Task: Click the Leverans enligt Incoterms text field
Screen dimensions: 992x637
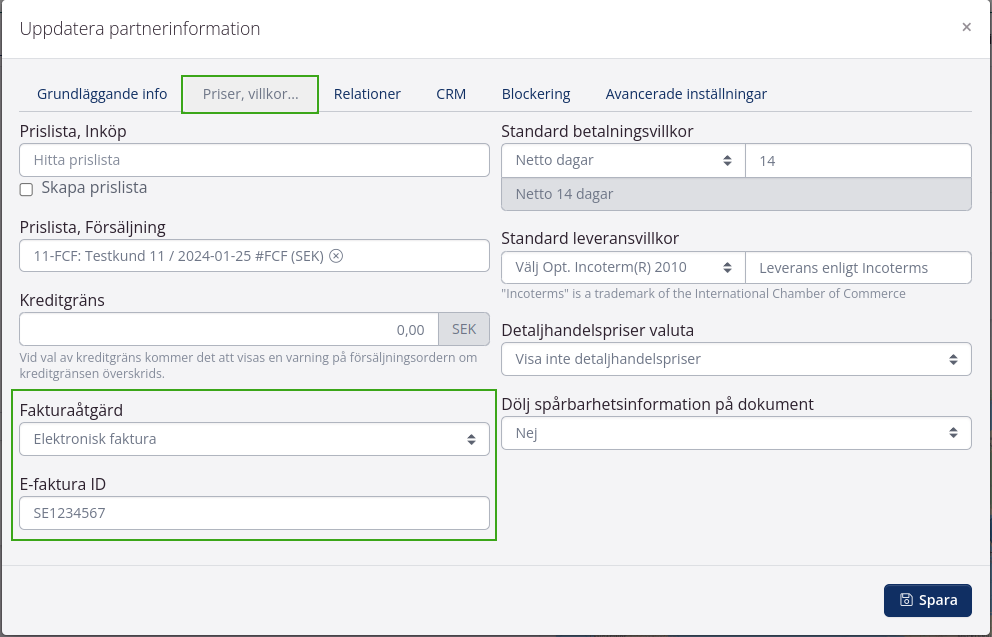Action: point(858,268)
